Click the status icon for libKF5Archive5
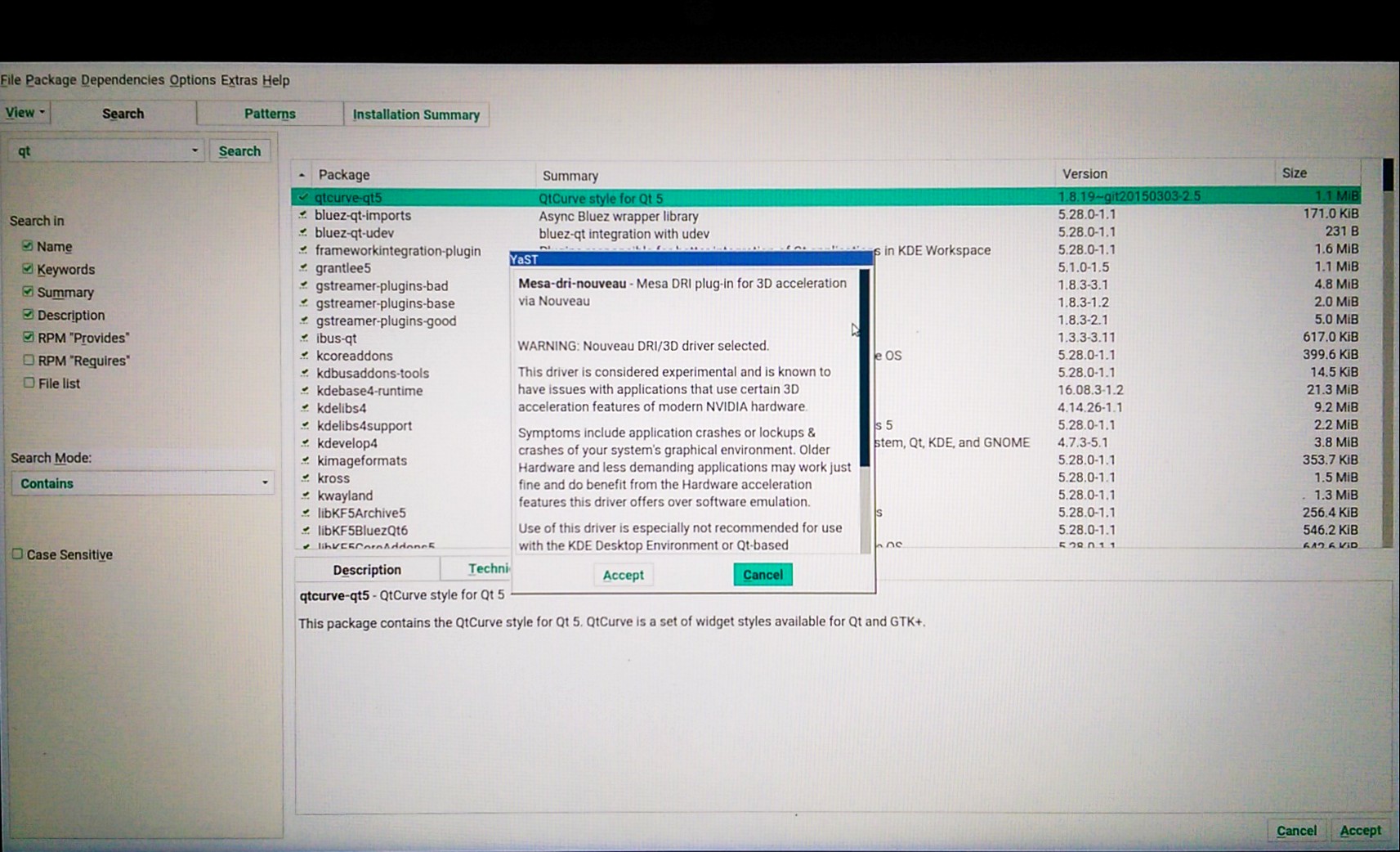1400x852 pixels. coord(306,513)
